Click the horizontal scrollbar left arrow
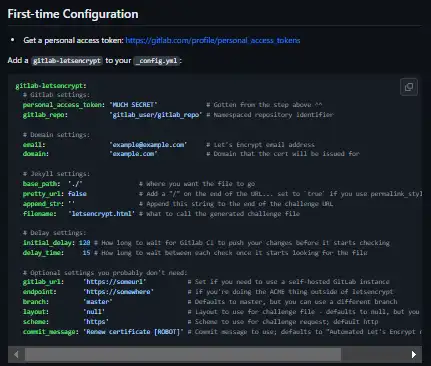This screenshot has width=431, height=366. (16, 354)
